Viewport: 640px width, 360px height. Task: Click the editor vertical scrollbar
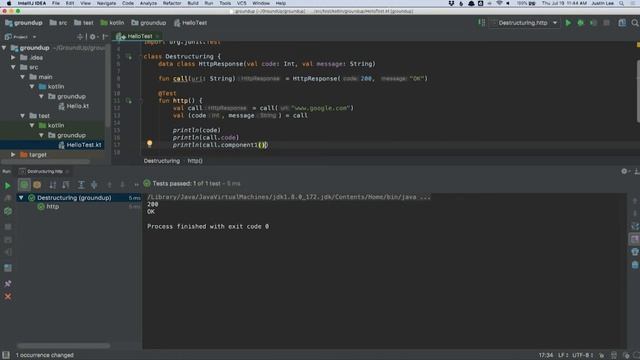[638, 91]
